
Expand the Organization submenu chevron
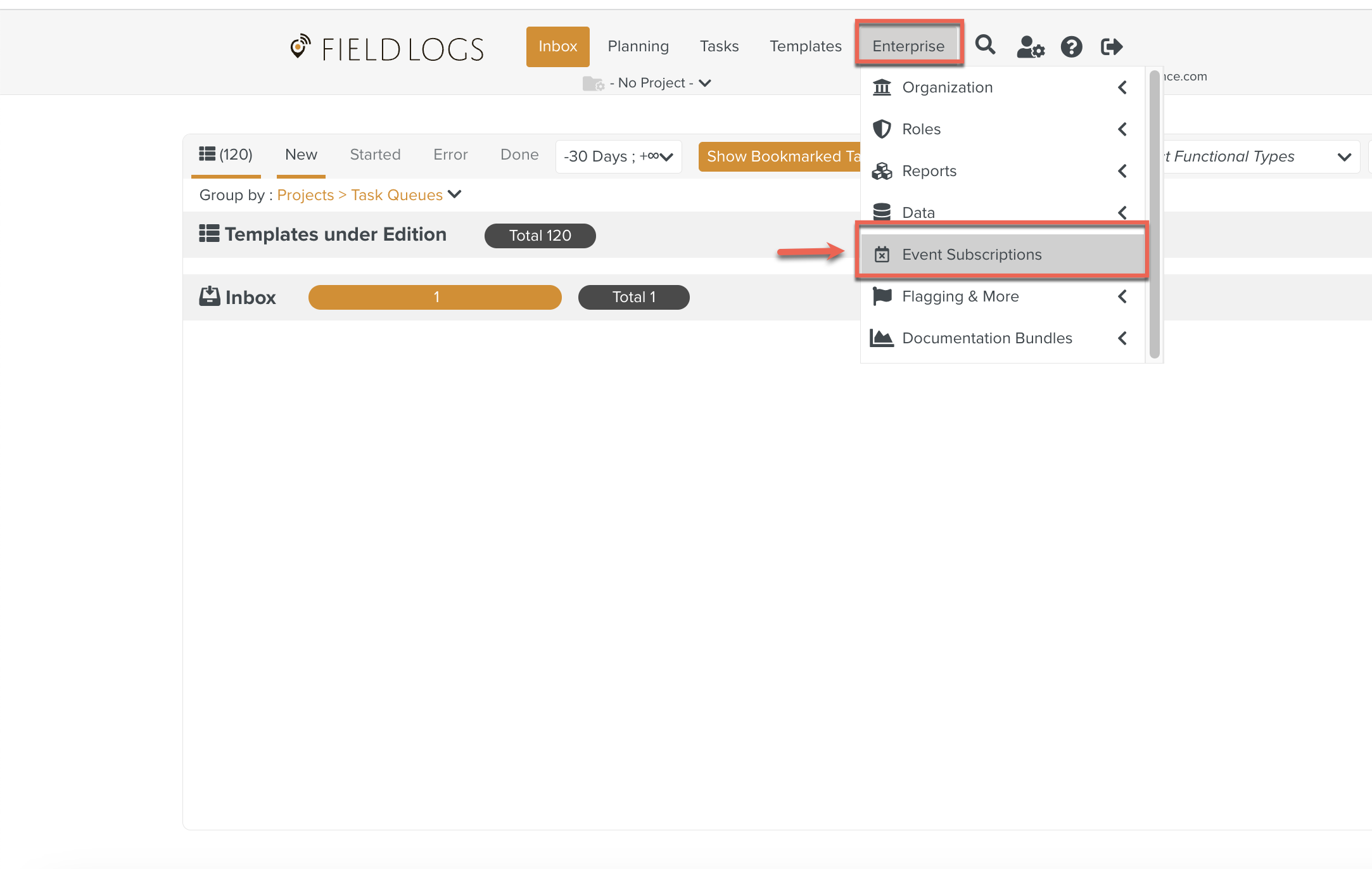click(x=1122, y=87)
